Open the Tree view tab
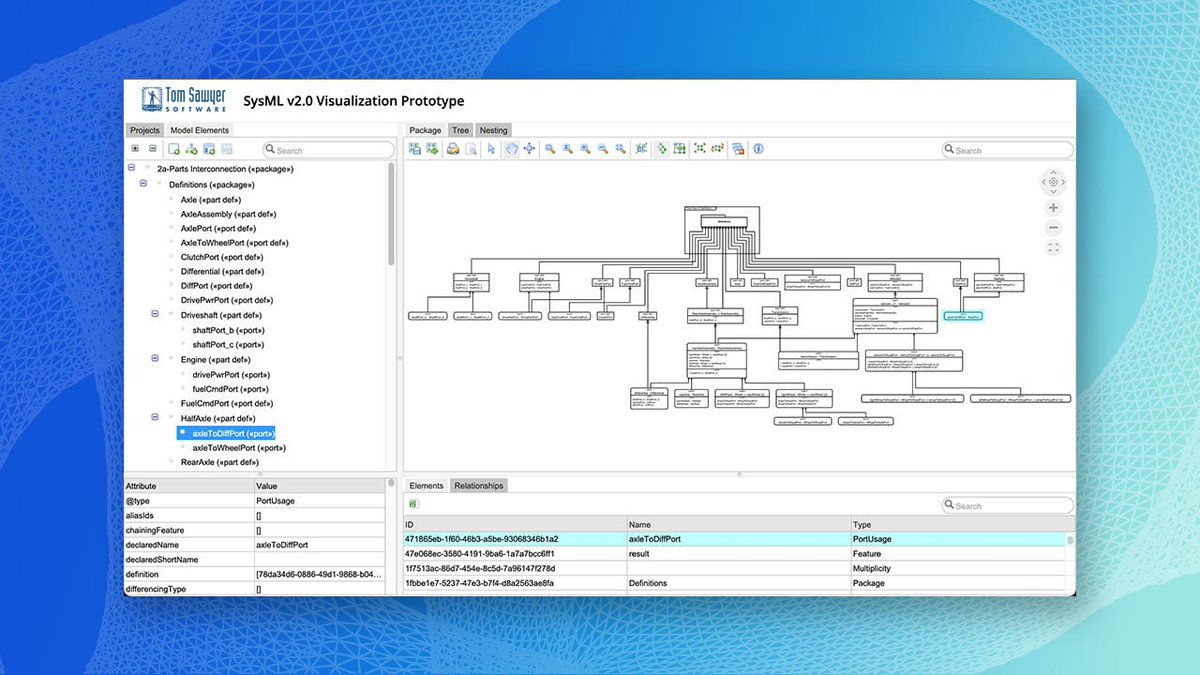Viewport: 1200px width, 675px height. (460, 130)
